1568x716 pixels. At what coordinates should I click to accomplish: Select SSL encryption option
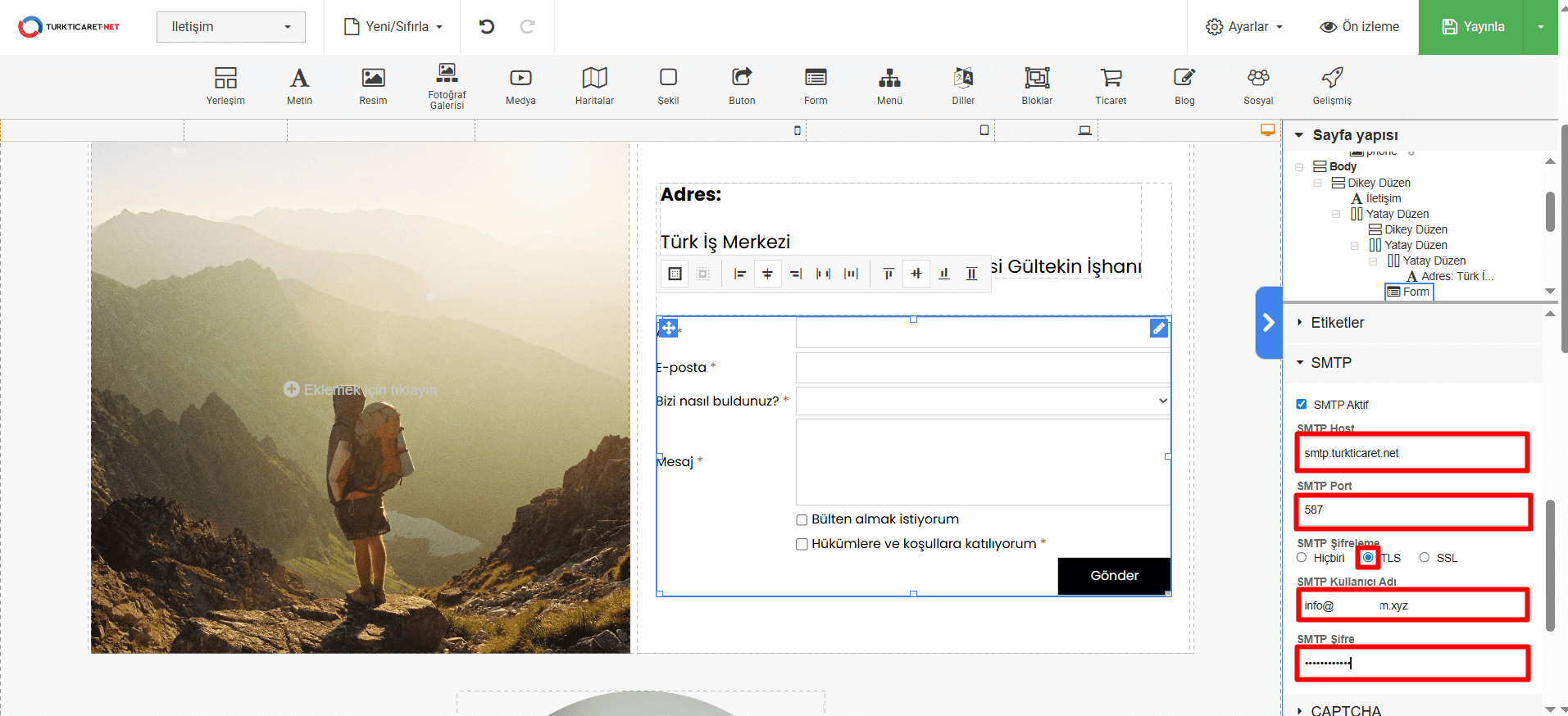click(1425, 558)
